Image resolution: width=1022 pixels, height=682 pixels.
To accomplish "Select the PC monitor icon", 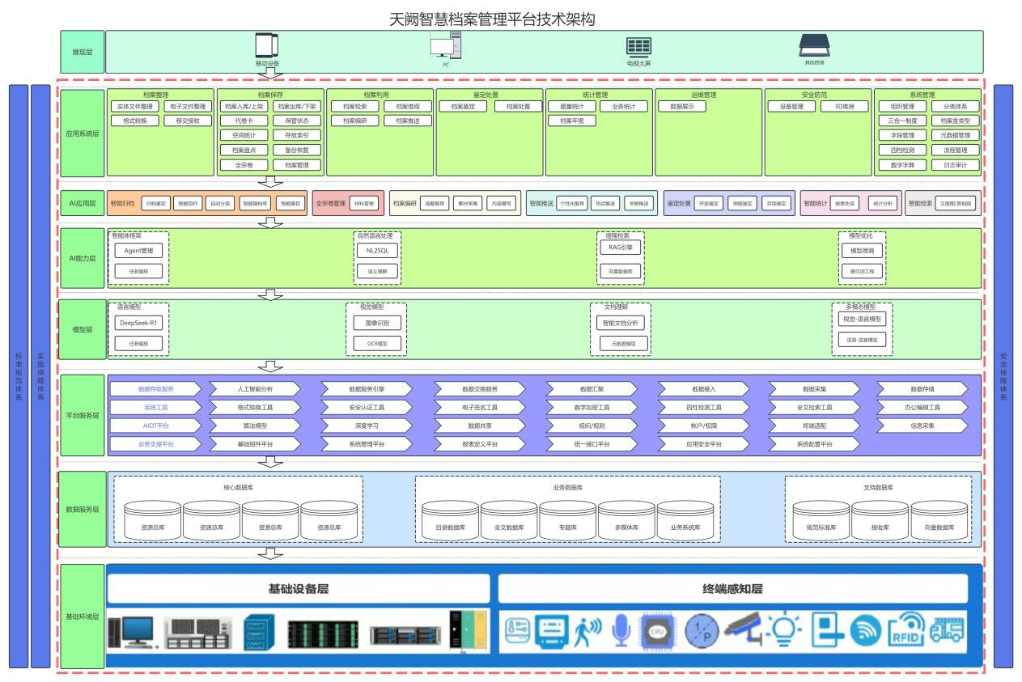I will point(444,47).
